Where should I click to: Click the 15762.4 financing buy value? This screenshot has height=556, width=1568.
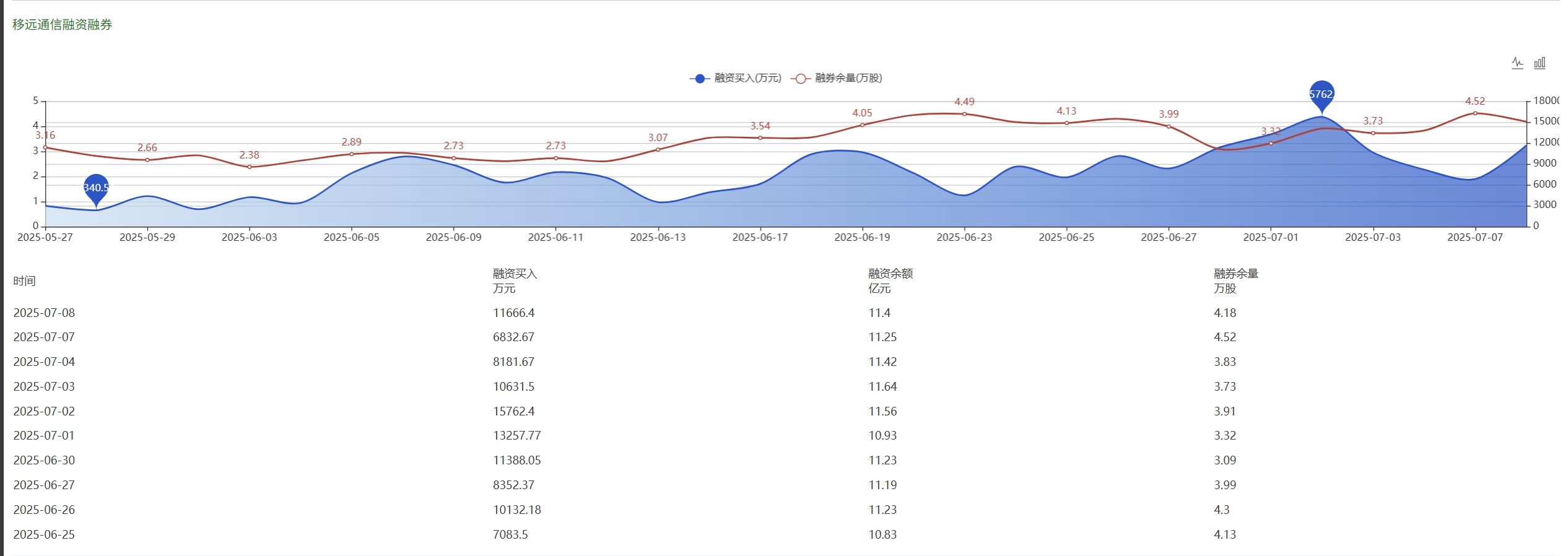tap(514, 412)
